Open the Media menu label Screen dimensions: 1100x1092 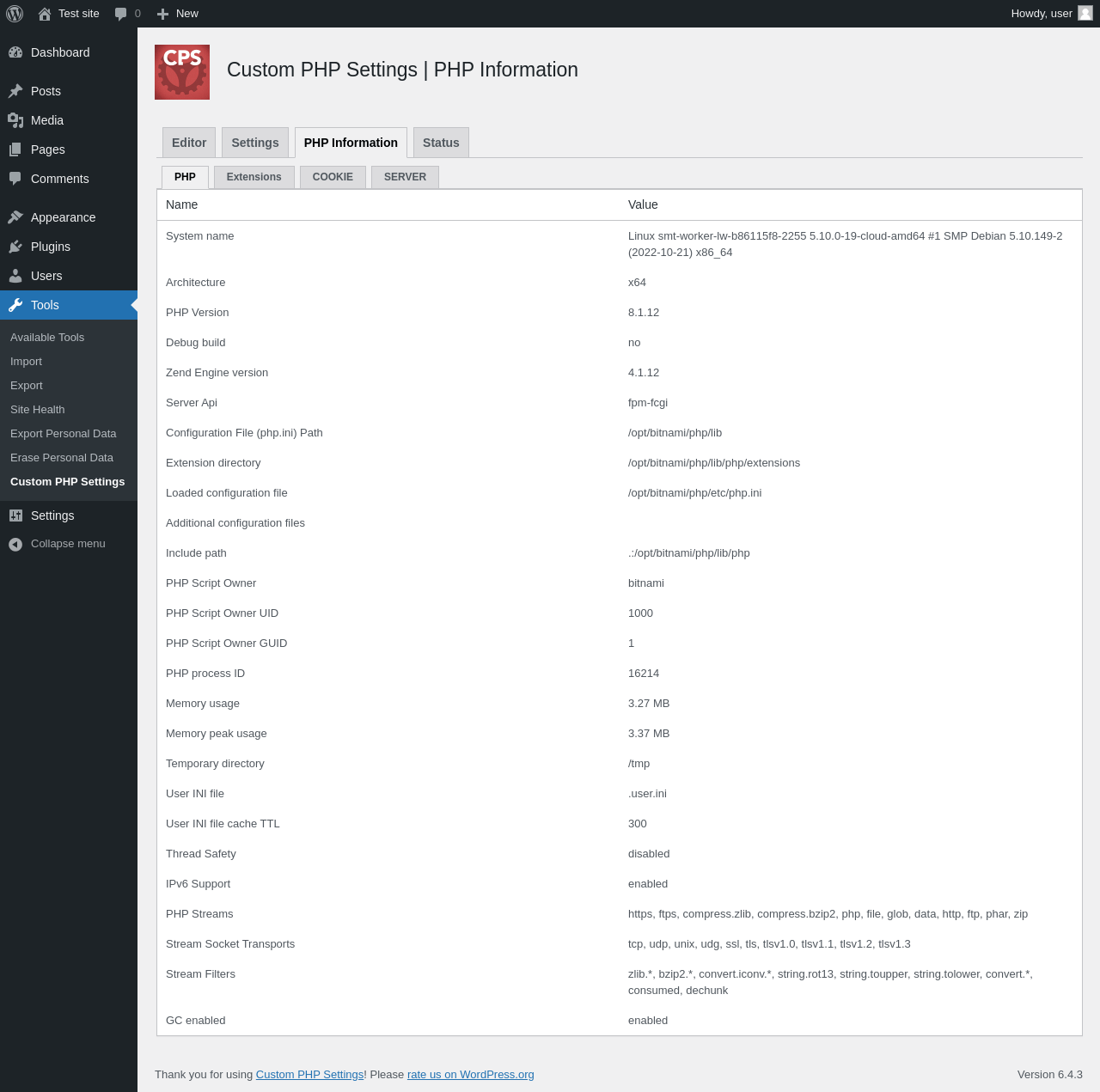point(47,120)
